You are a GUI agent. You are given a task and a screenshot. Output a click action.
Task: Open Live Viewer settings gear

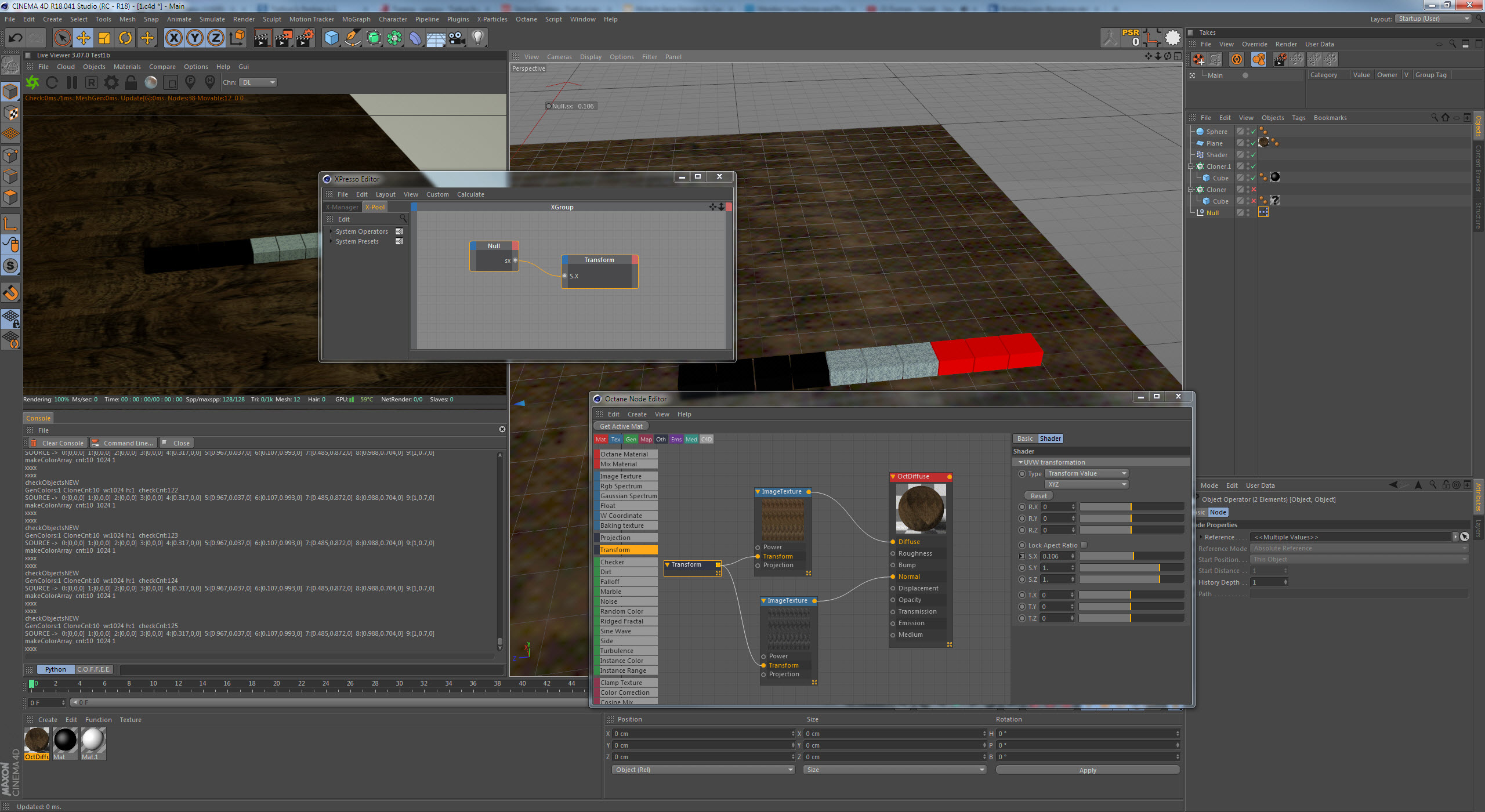(x=111, y=82)
